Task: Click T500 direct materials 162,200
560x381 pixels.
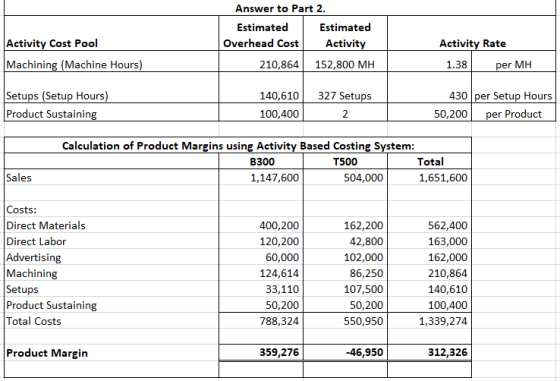Action: pyautogui.click(x=345, y=225)
